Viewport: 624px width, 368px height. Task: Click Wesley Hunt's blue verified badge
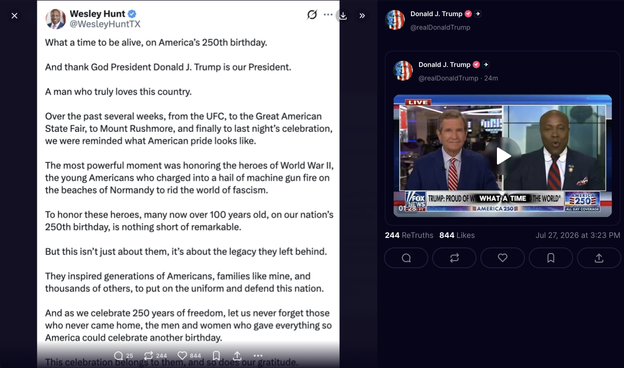pyautogui.click(x=132, y=14)
